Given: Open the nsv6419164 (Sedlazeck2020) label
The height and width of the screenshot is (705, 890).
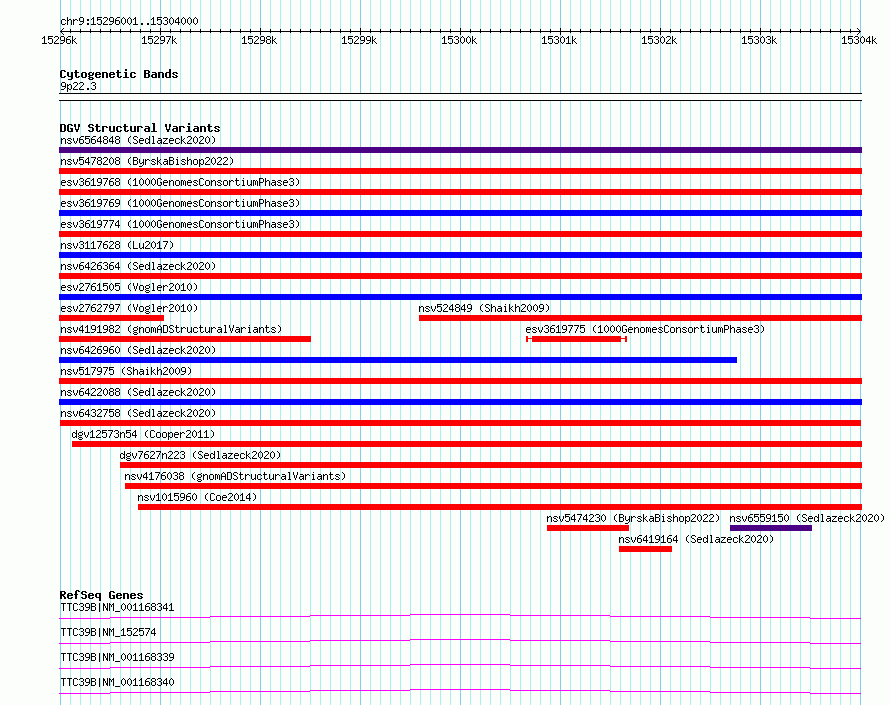Looking at the screenshot, I should click(696, 539).
